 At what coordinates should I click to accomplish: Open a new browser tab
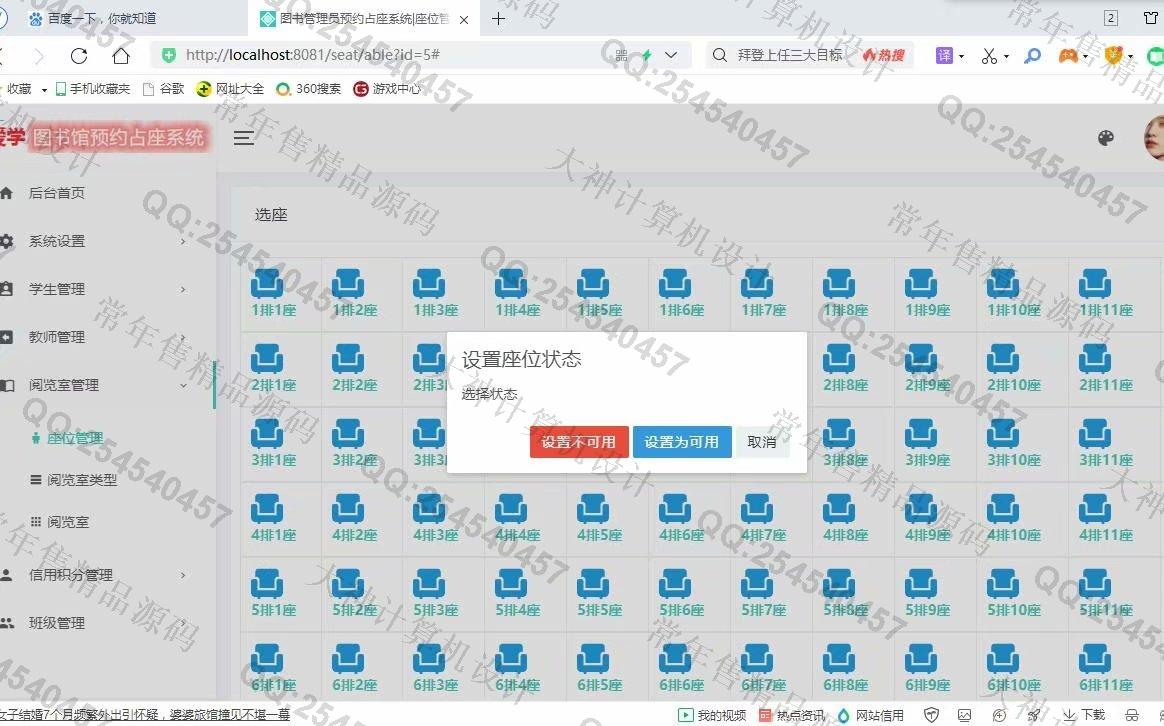pos(498,19)
